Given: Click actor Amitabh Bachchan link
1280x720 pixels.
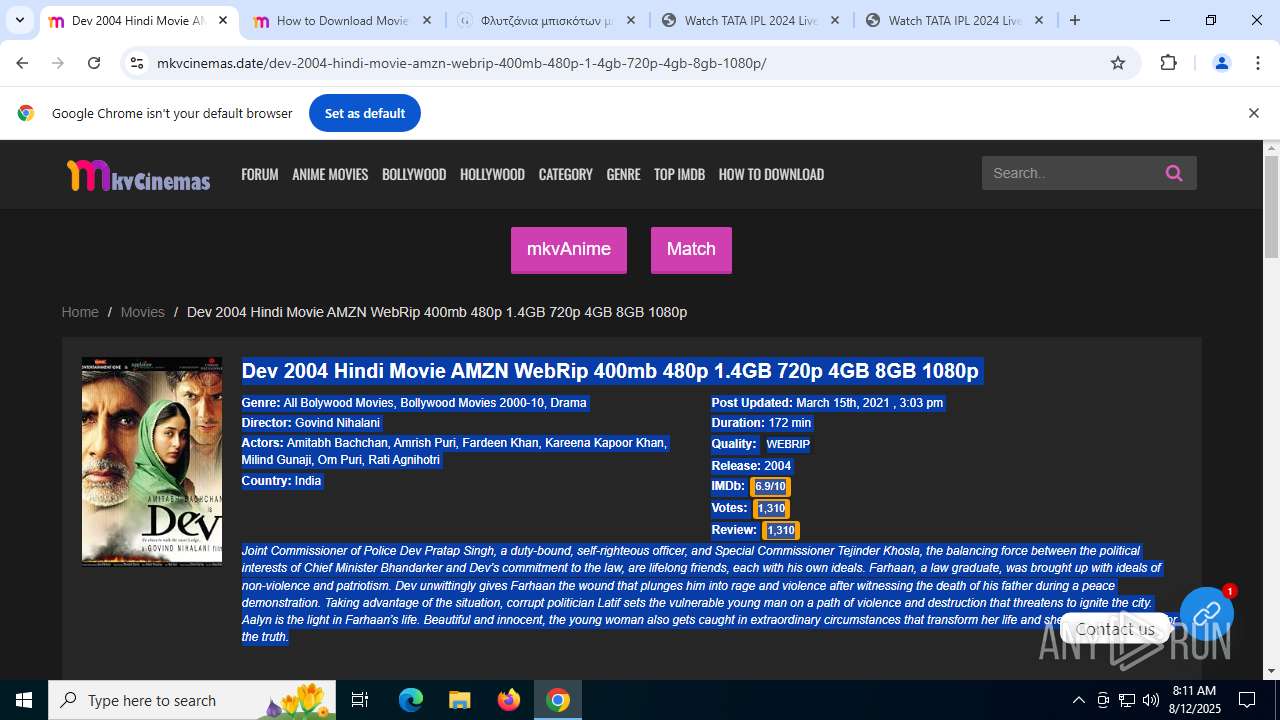Looking at the screenshot, I should (x=337, y=443).
